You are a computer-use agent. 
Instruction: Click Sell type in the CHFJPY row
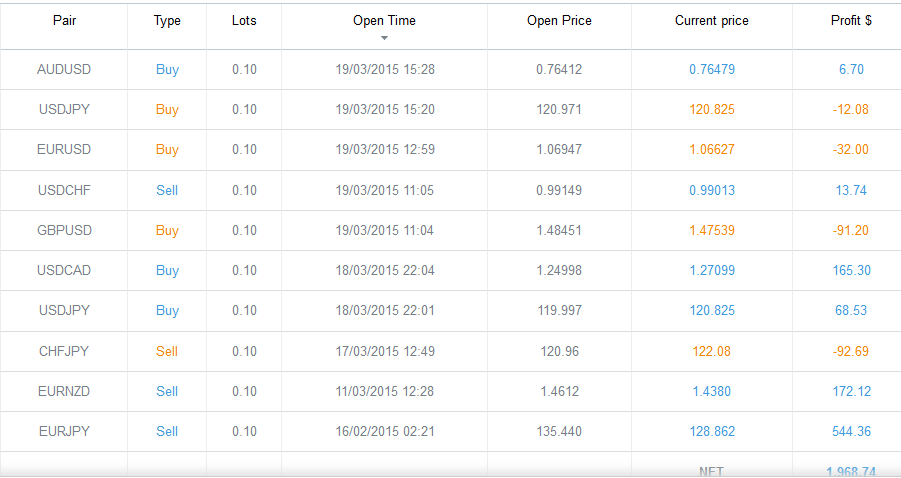coord(167,351)
